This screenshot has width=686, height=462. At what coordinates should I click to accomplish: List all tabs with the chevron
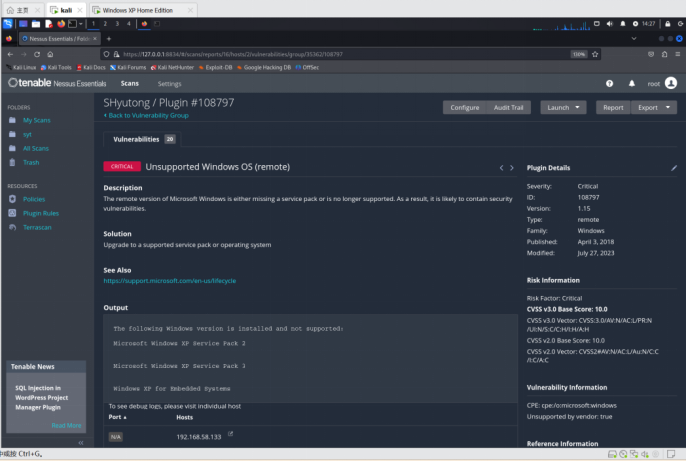(634, 38)
